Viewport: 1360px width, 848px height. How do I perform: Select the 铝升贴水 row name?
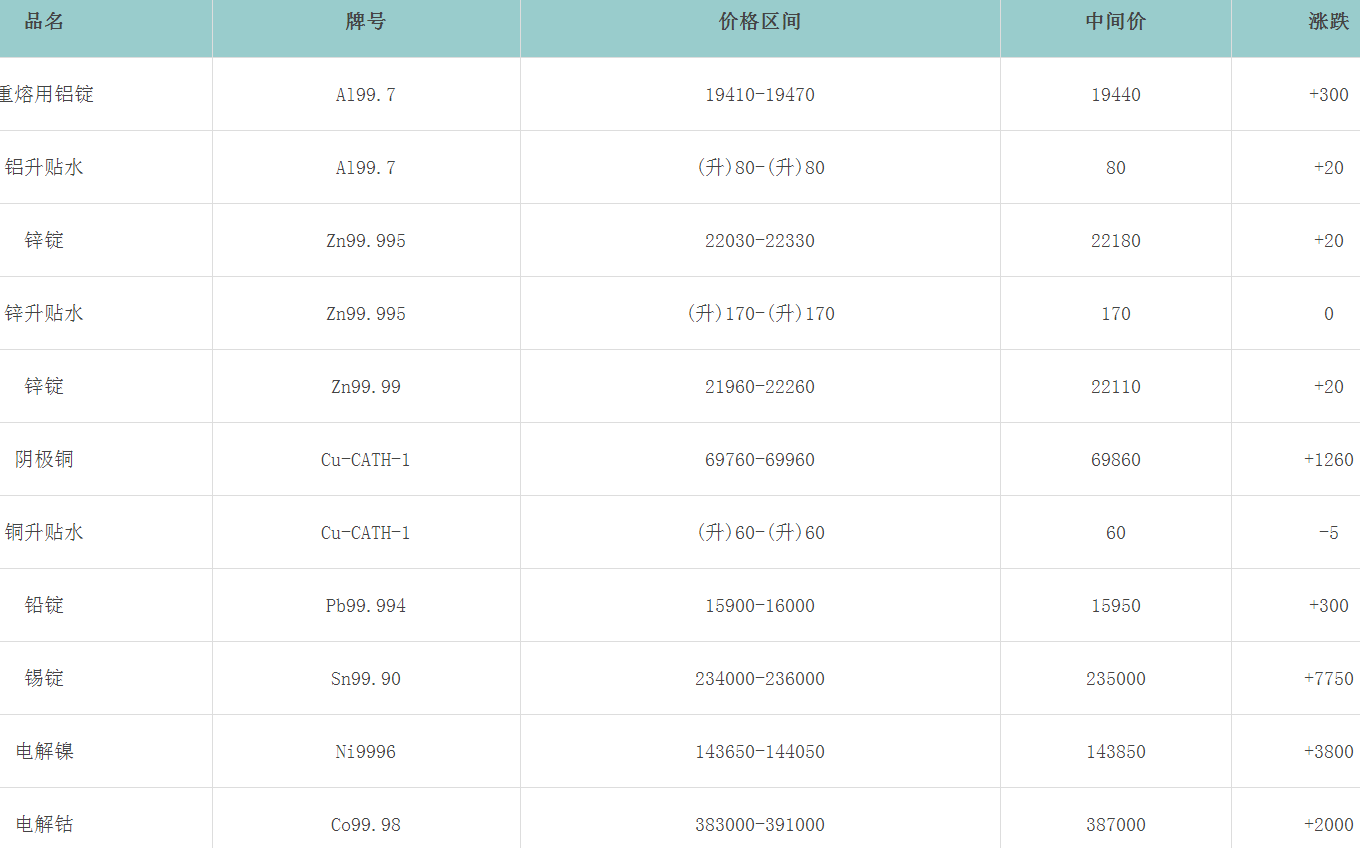[x=44, y=168]
